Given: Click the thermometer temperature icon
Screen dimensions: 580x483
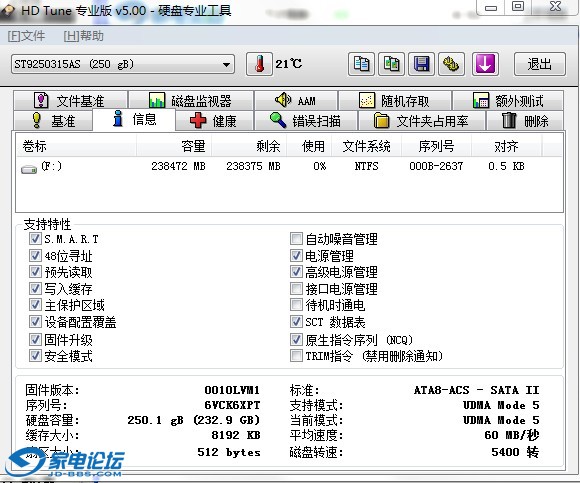Looking at the screenshot, I should 260,64.
